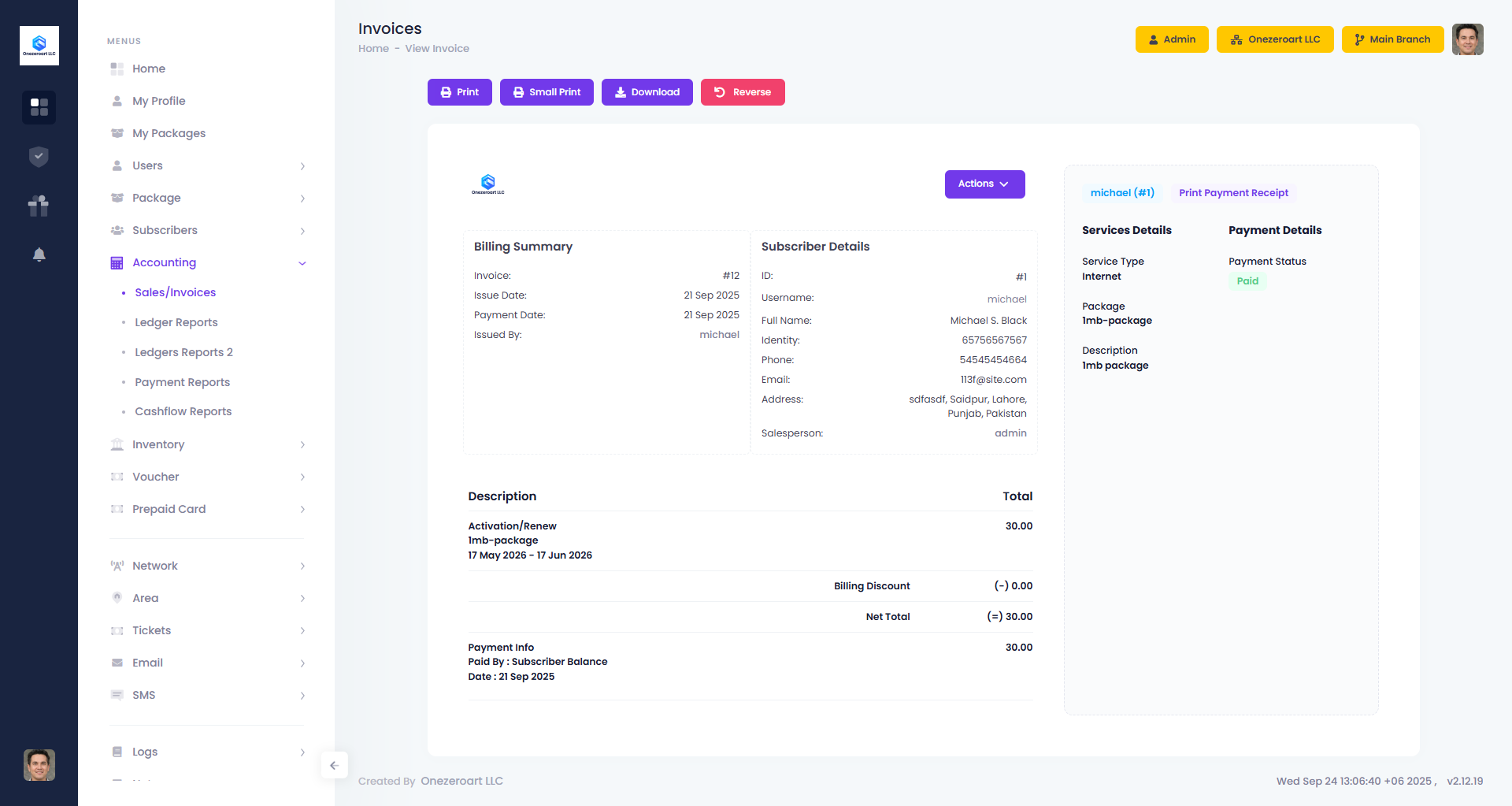
Task: Expand the Subscribers submenu
Action: pyautogui.click(x=302, y=231)
